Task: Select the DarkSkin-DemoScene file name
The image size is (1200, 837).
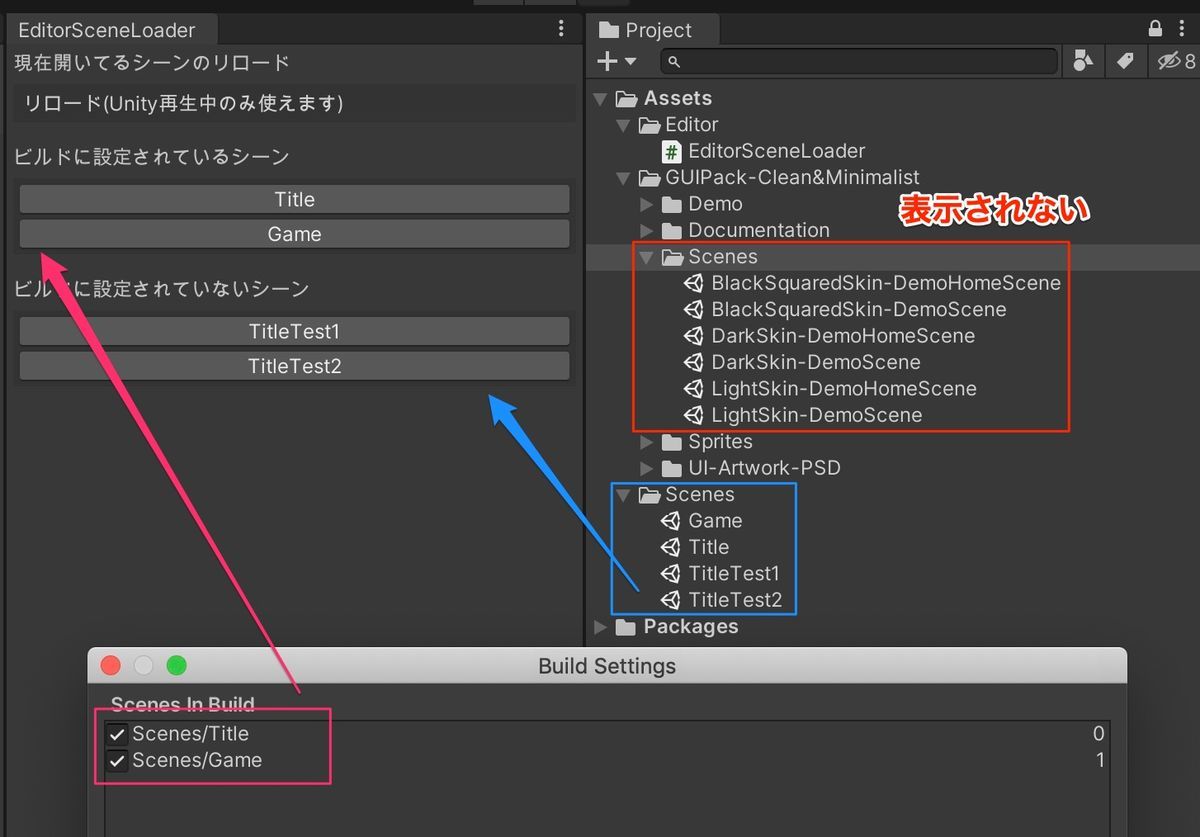Action: click(x=816, y=362)
